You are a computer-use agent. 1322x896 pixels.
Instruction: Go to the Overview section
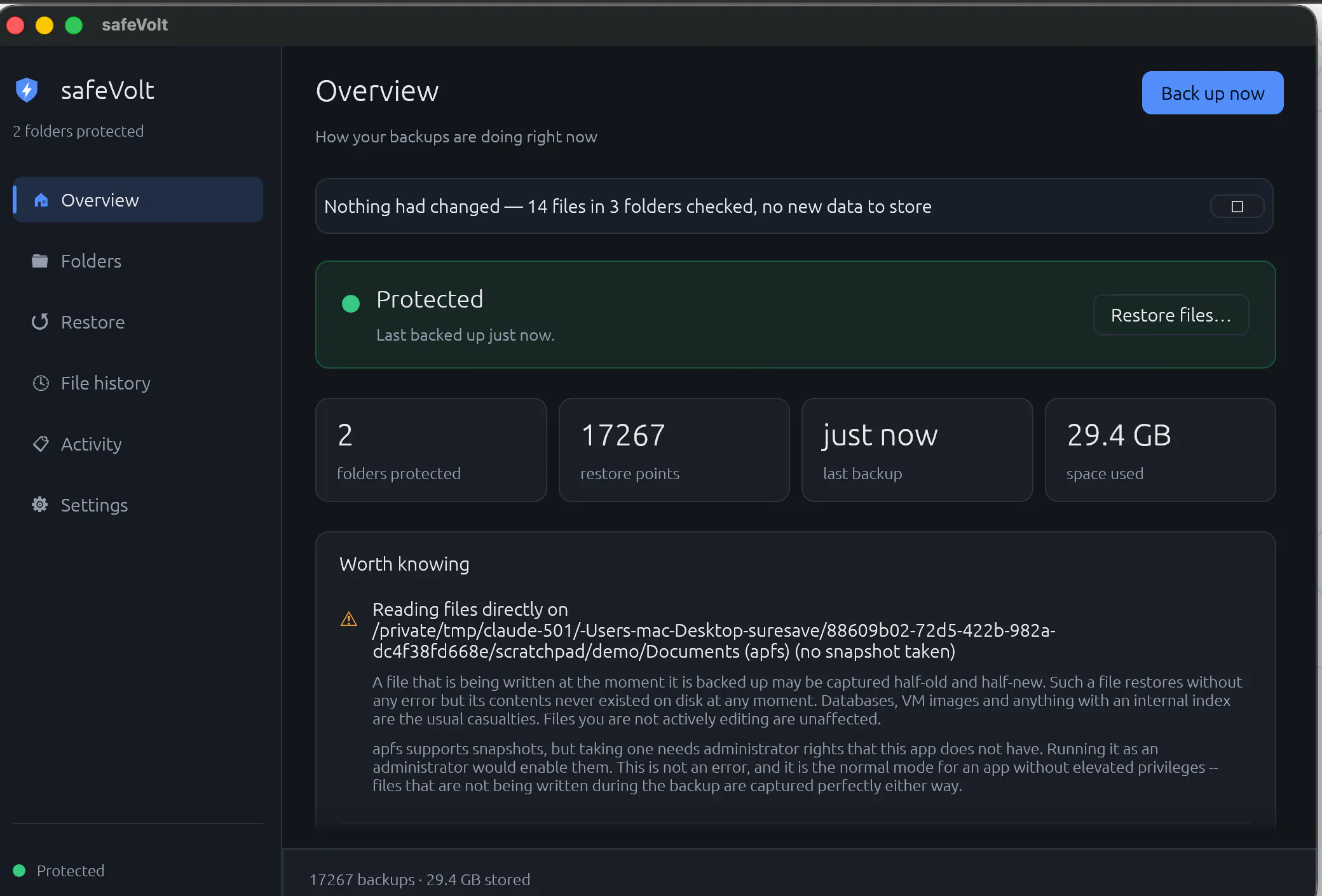pos(138,200)
